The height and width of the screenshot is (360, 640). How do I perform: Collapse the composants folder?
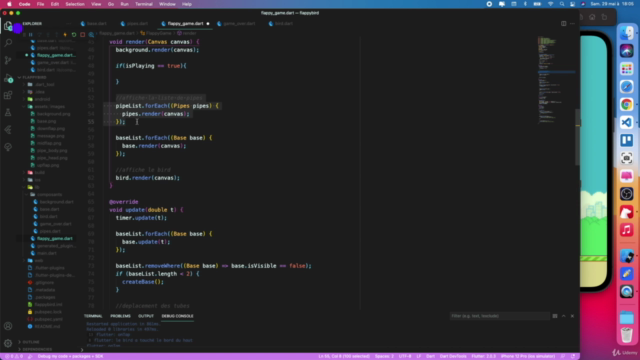click(x=49, y=195)
